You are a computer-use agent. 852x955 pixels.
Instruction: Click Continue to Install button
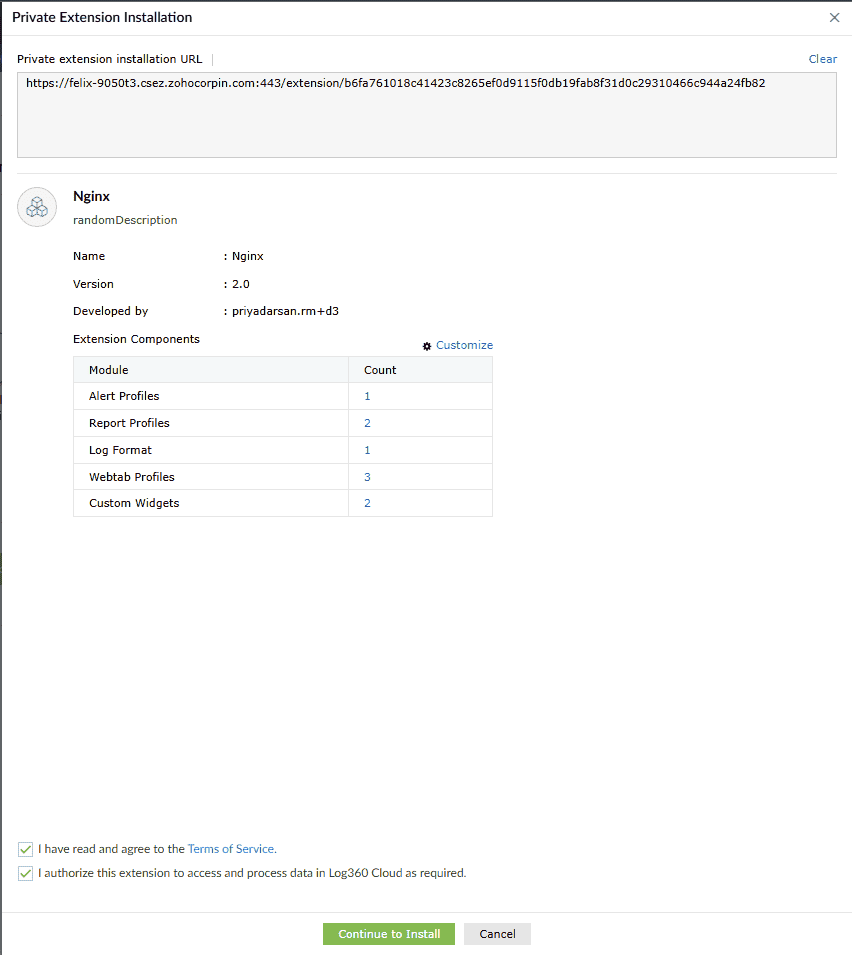coord(389,934)
